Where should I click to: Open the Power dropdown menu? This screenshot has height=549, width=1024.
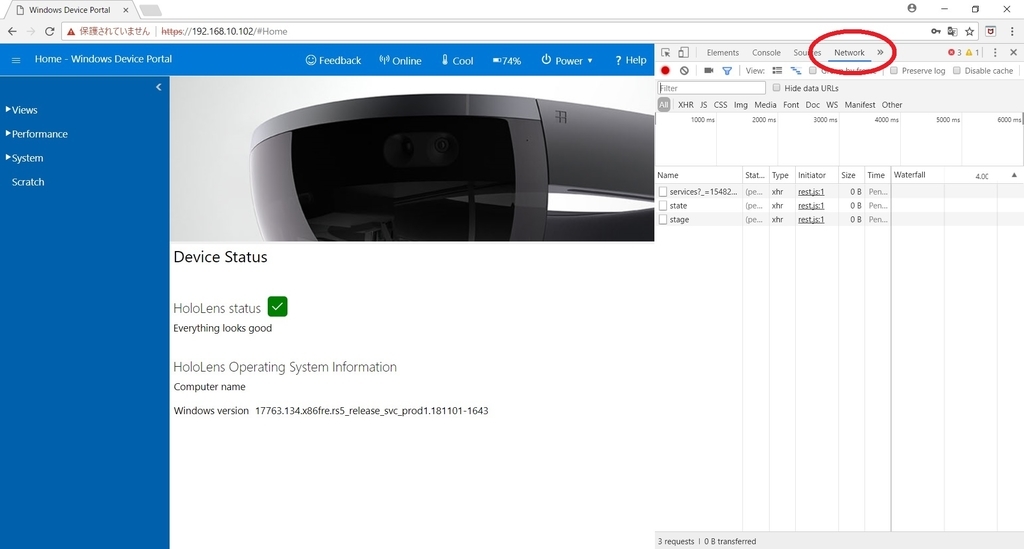pyautogui.click(x=567, y=60)
